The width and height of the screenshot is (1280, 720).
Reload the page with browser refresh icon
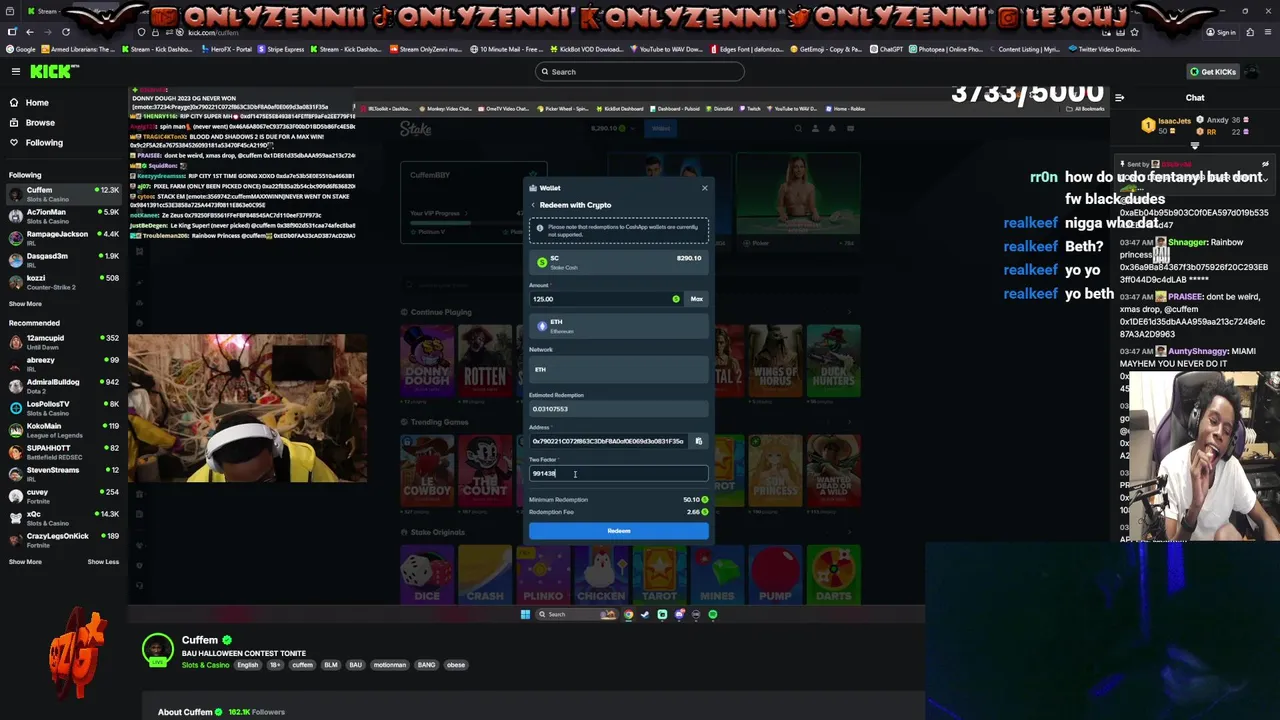pyautogui.click(x=66, y=32)
